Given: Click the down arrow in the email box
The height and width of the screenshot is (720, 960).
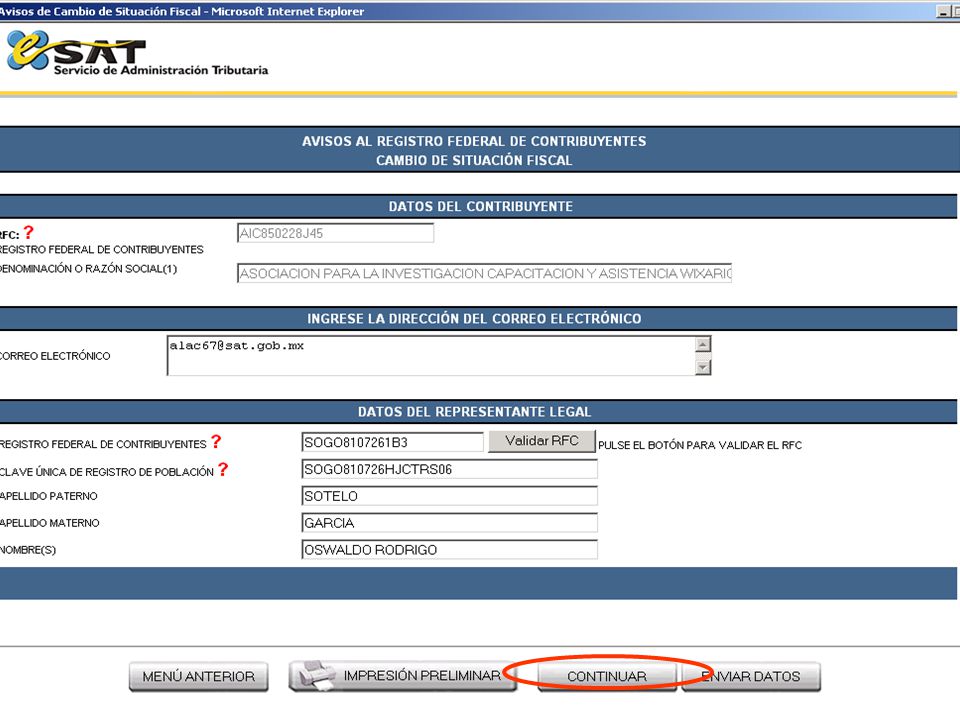Looking at the screenshot, I should 703,367.
